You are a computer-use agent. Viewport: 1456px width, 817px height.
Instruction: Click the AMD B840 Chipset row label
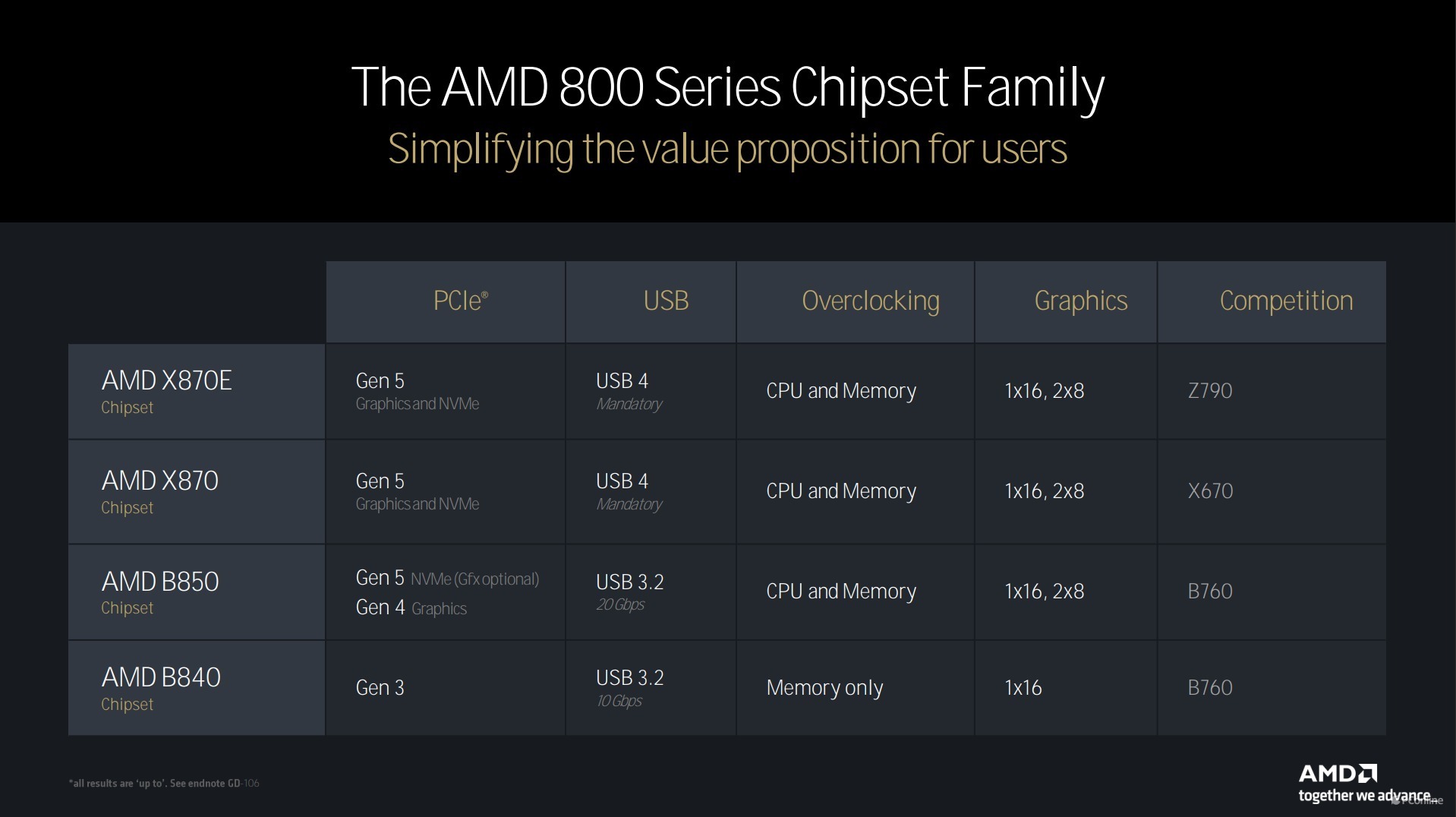(x=160, y=688)
